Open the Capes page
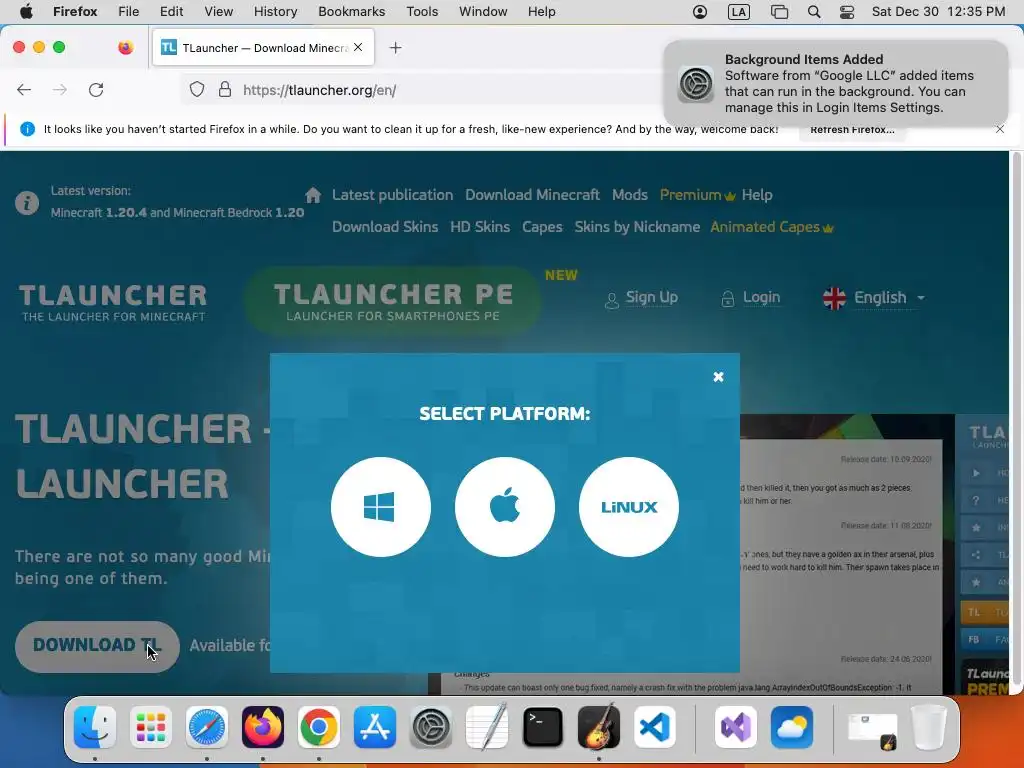The image size is (1024, 768). click(x=542, y=227)
